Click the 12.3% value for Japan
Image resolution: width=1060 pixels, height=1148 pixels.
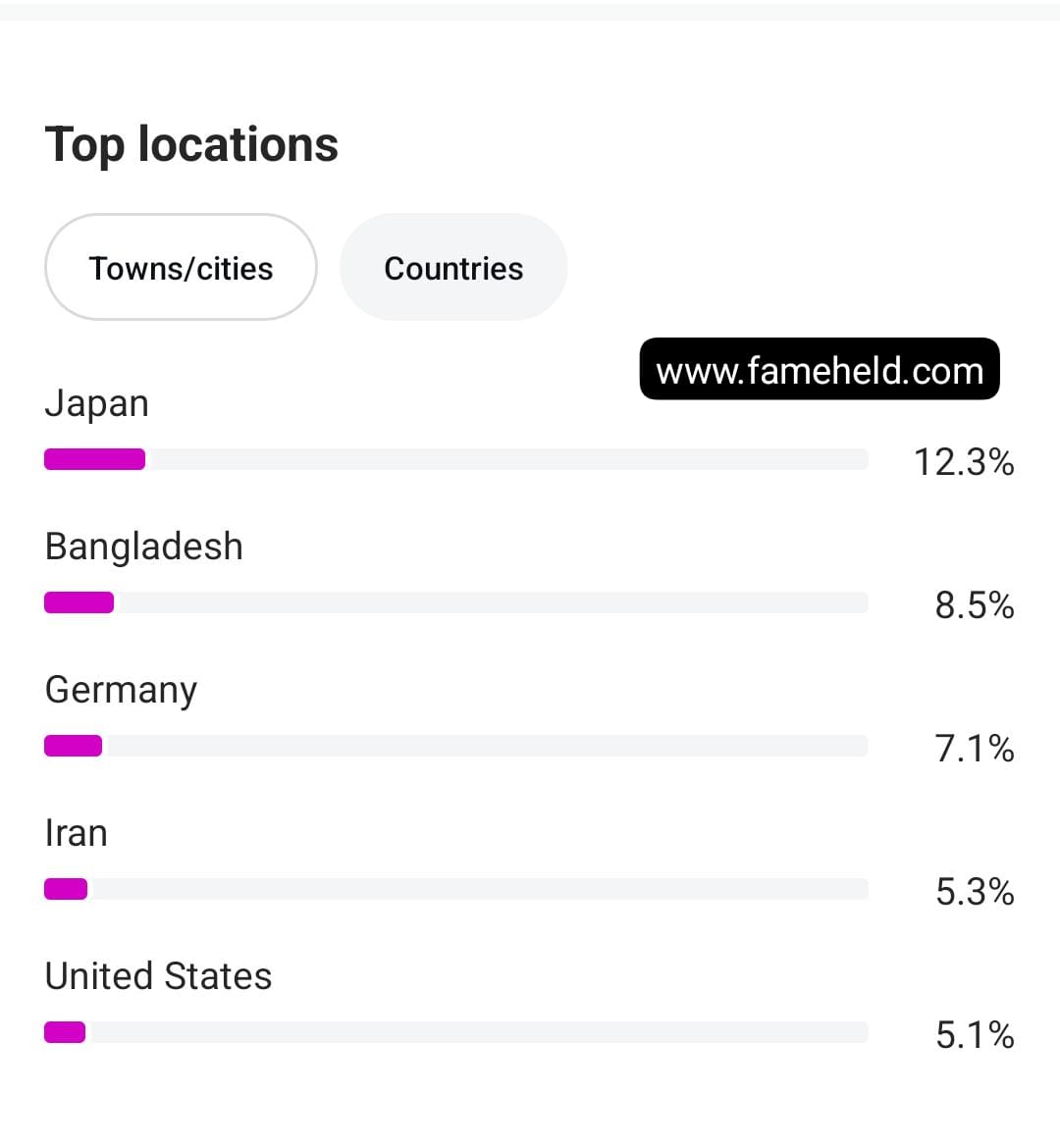point(963,461)
